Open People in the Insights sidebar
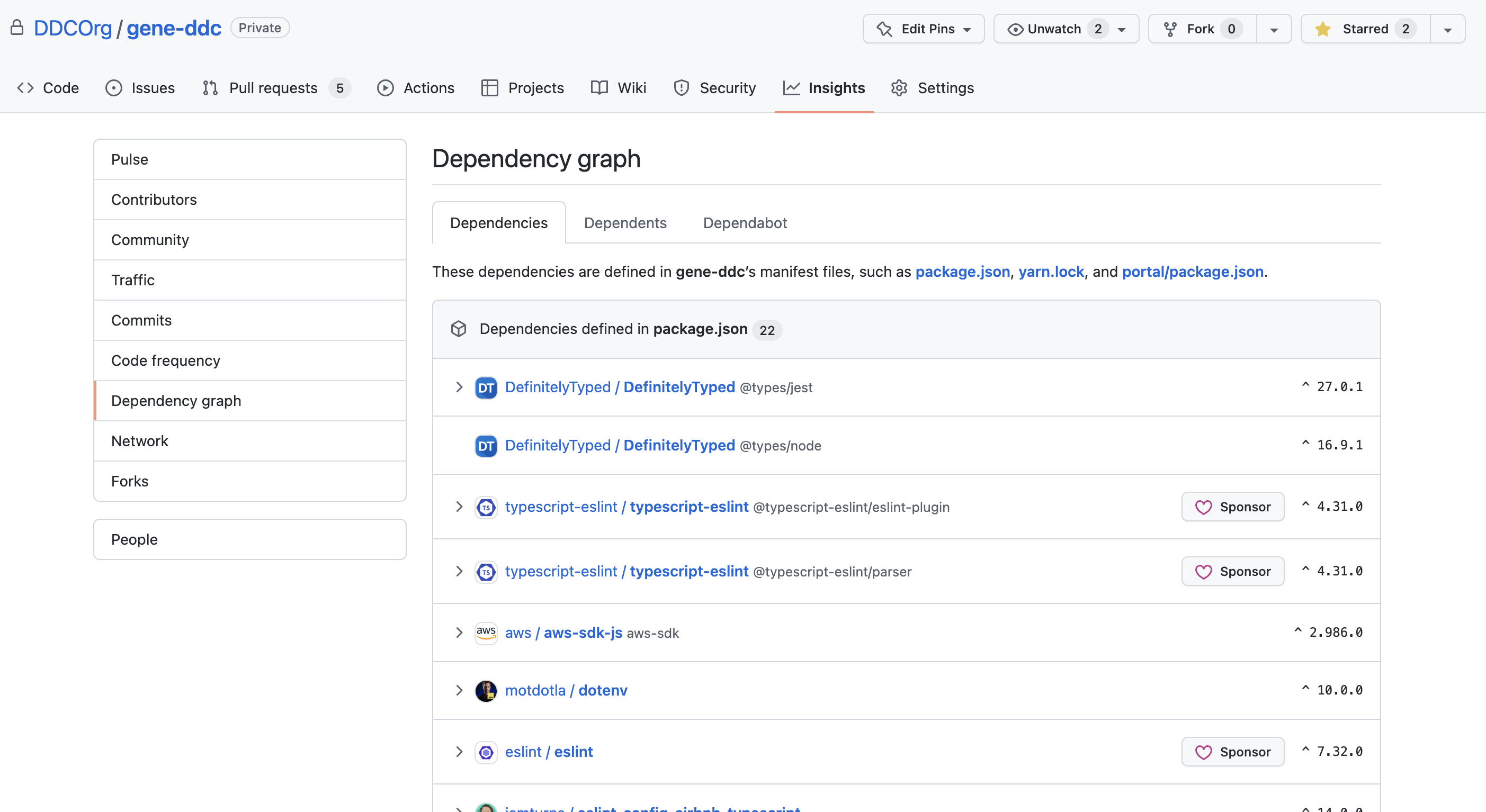 [x=250, y=540]
